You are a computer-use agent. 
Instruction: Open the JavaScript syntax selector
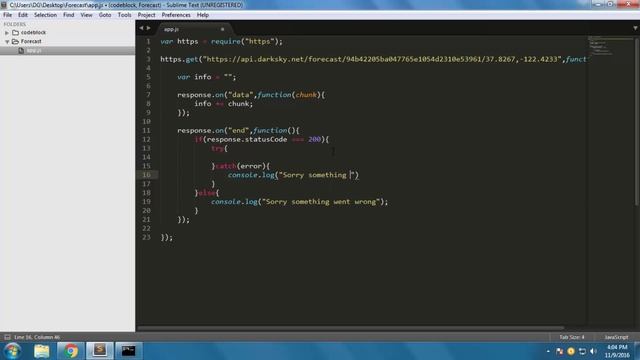(616, 337)
